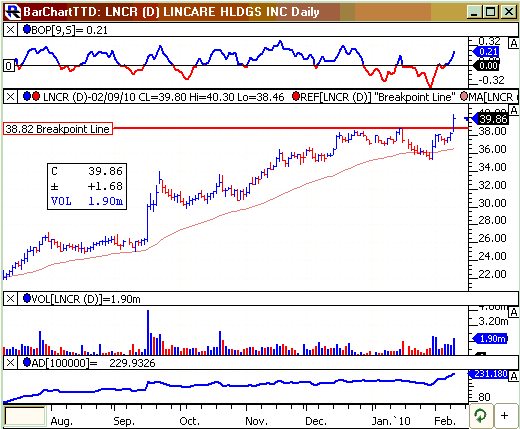Toggle auto-scale A on price pane
Image resolution: width=520 pixels, height=429 pixels.
(514, 110)
